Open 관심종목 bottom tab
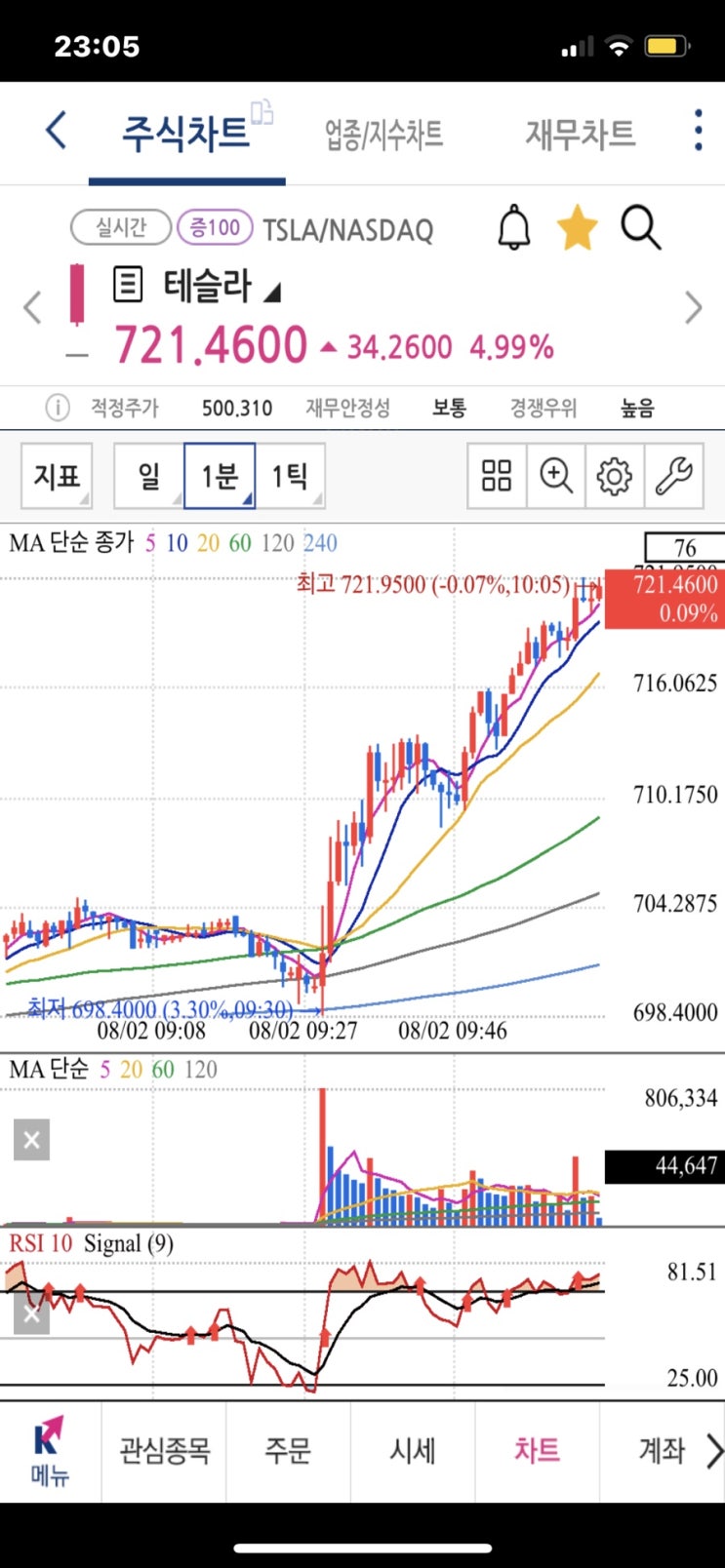 pyautogui.click(x=164, y=1451)
